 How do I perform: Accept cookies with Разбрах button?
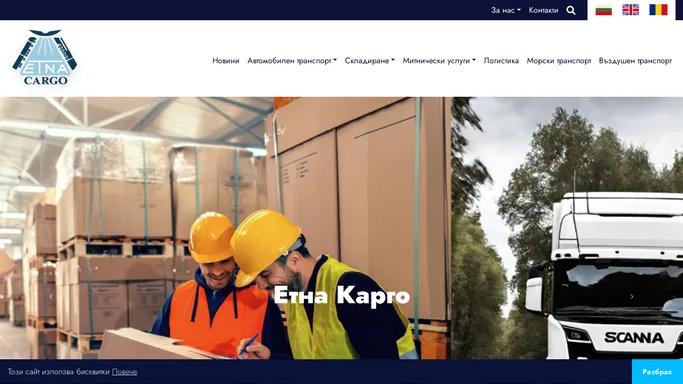(x=657, y=372)
